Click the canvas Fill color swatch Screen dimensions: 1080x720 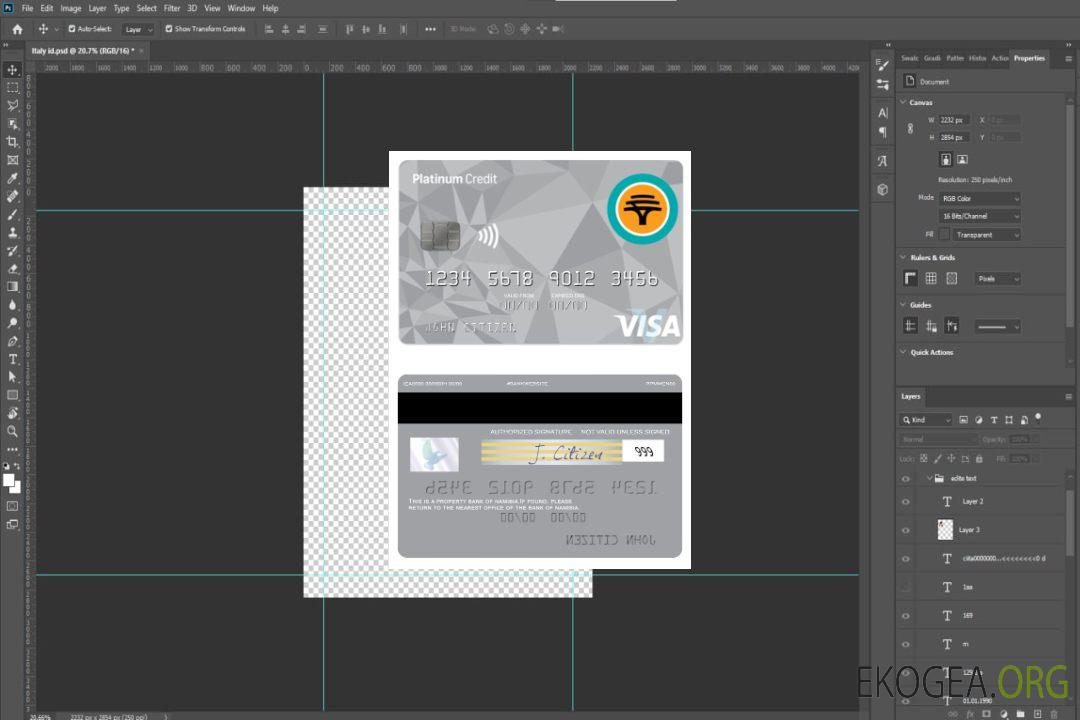pyautogui.click(x=944, y=234)
